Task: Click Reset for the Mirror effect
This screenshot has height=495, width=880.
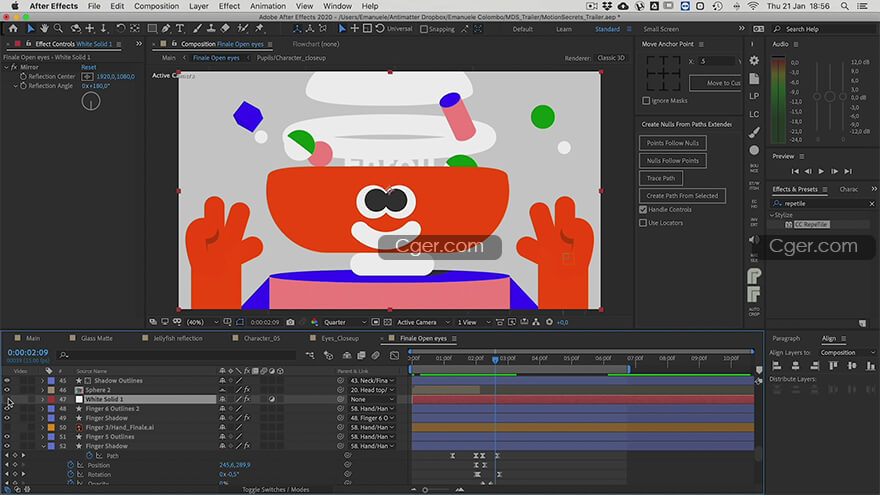Action: pos(89,67)
